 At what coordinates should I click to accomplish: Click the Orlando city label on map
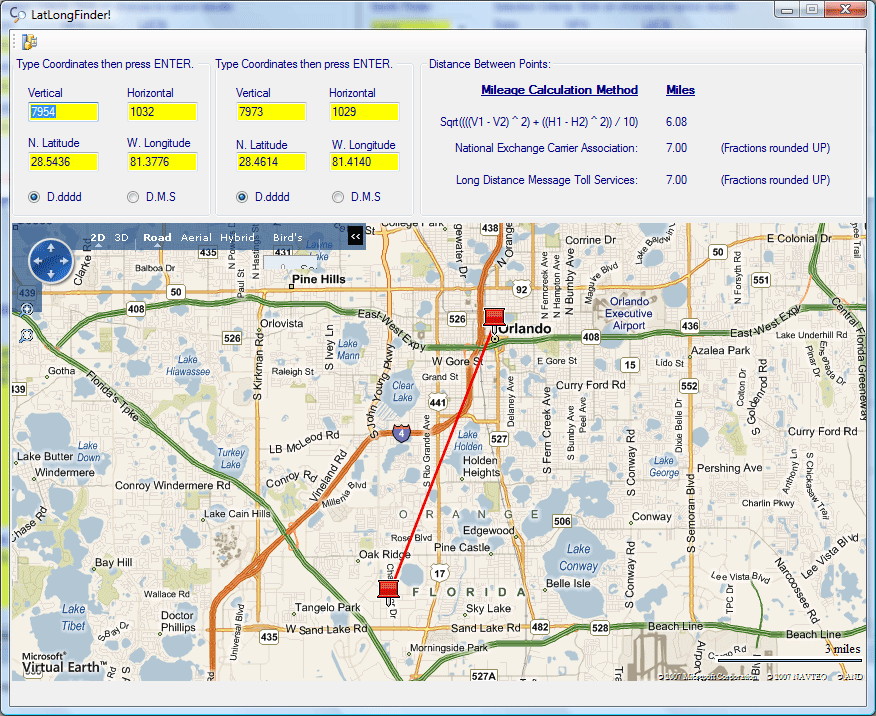coord(524,328)
